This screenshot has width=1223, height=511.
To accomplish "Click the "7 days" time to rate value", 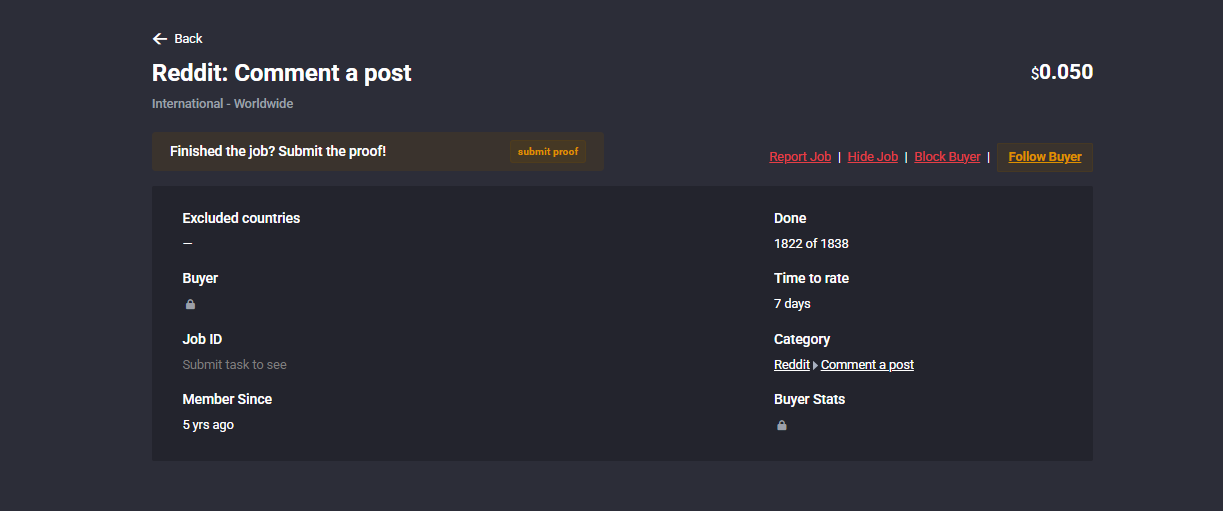I will [x=792, y=304].
